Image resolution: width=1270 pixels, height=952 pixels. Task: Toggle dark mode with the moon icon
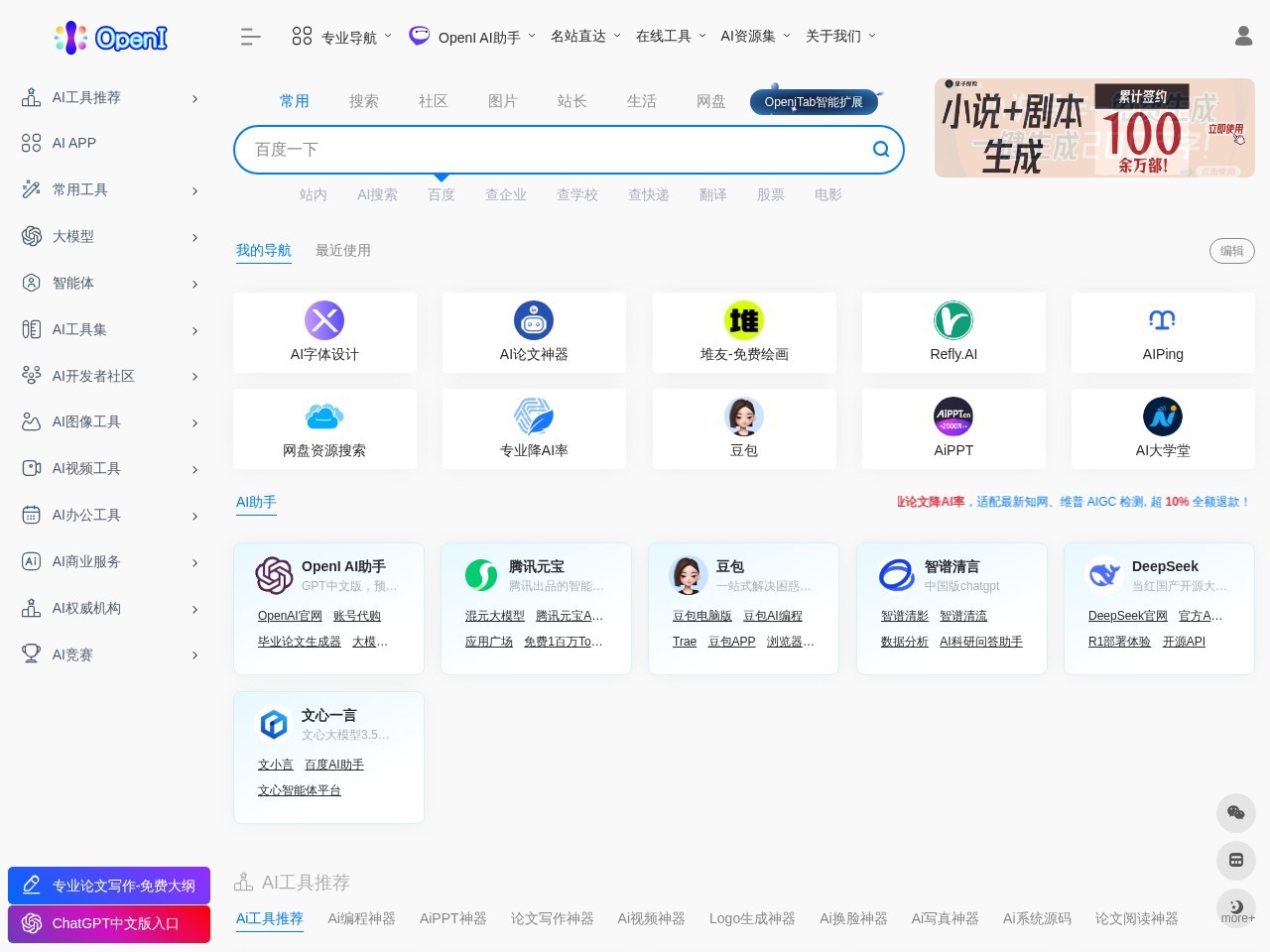pos(1236,905)
